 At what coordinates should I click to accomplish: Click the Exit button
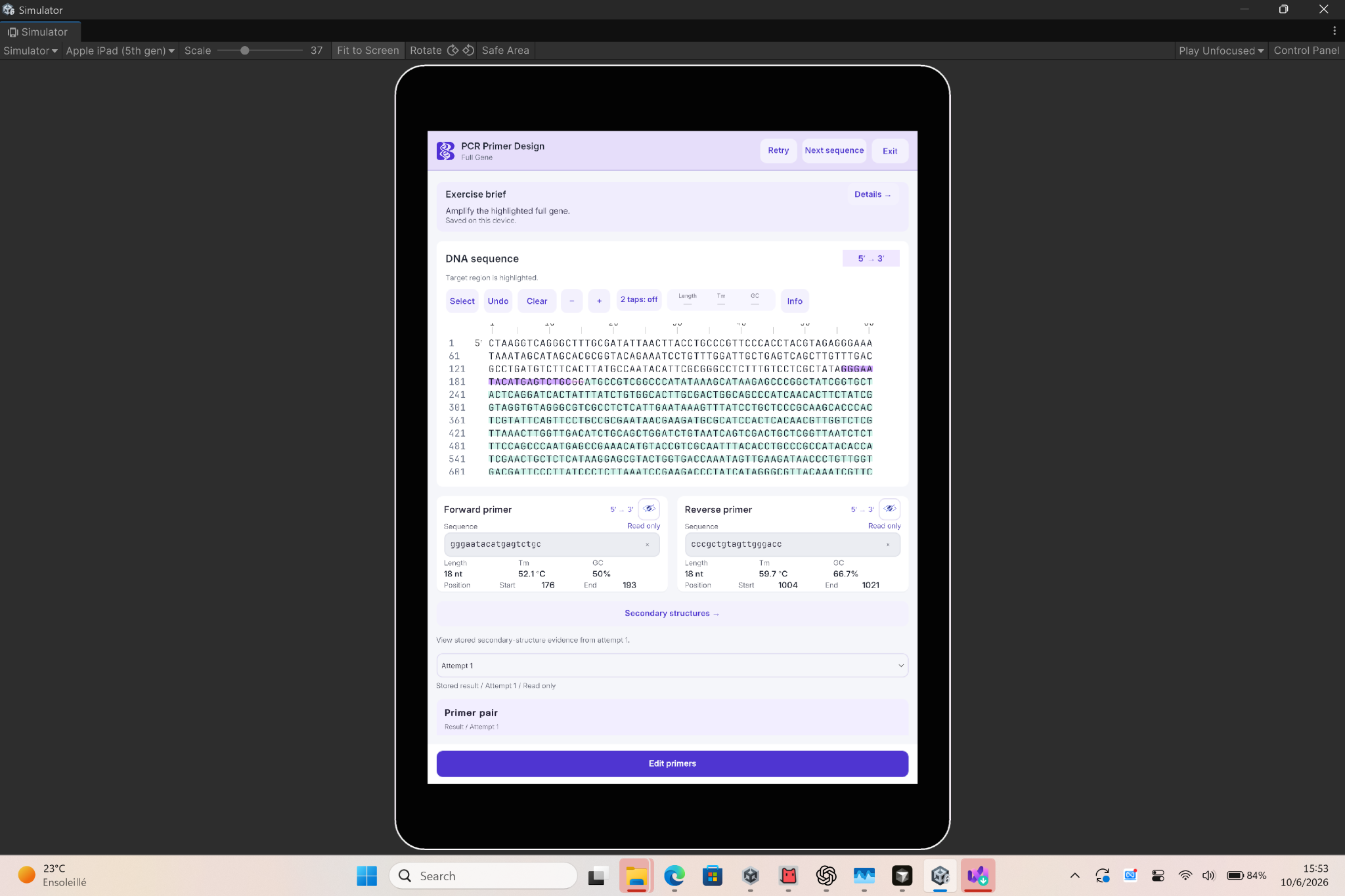click(890, 151)
